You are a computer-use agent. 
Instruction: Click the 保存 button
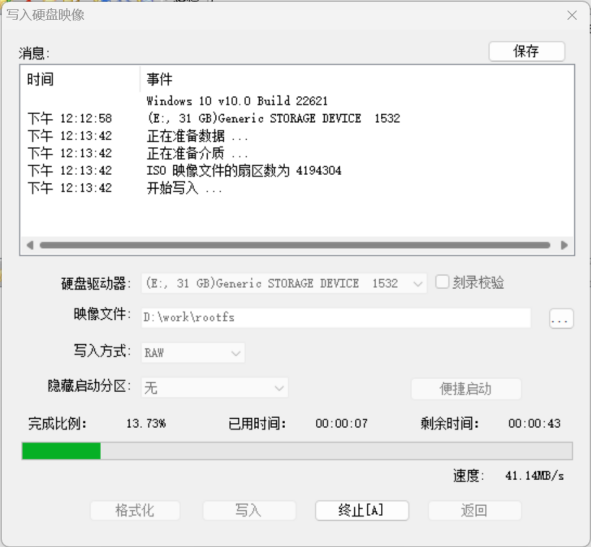[x=527, y=51]
